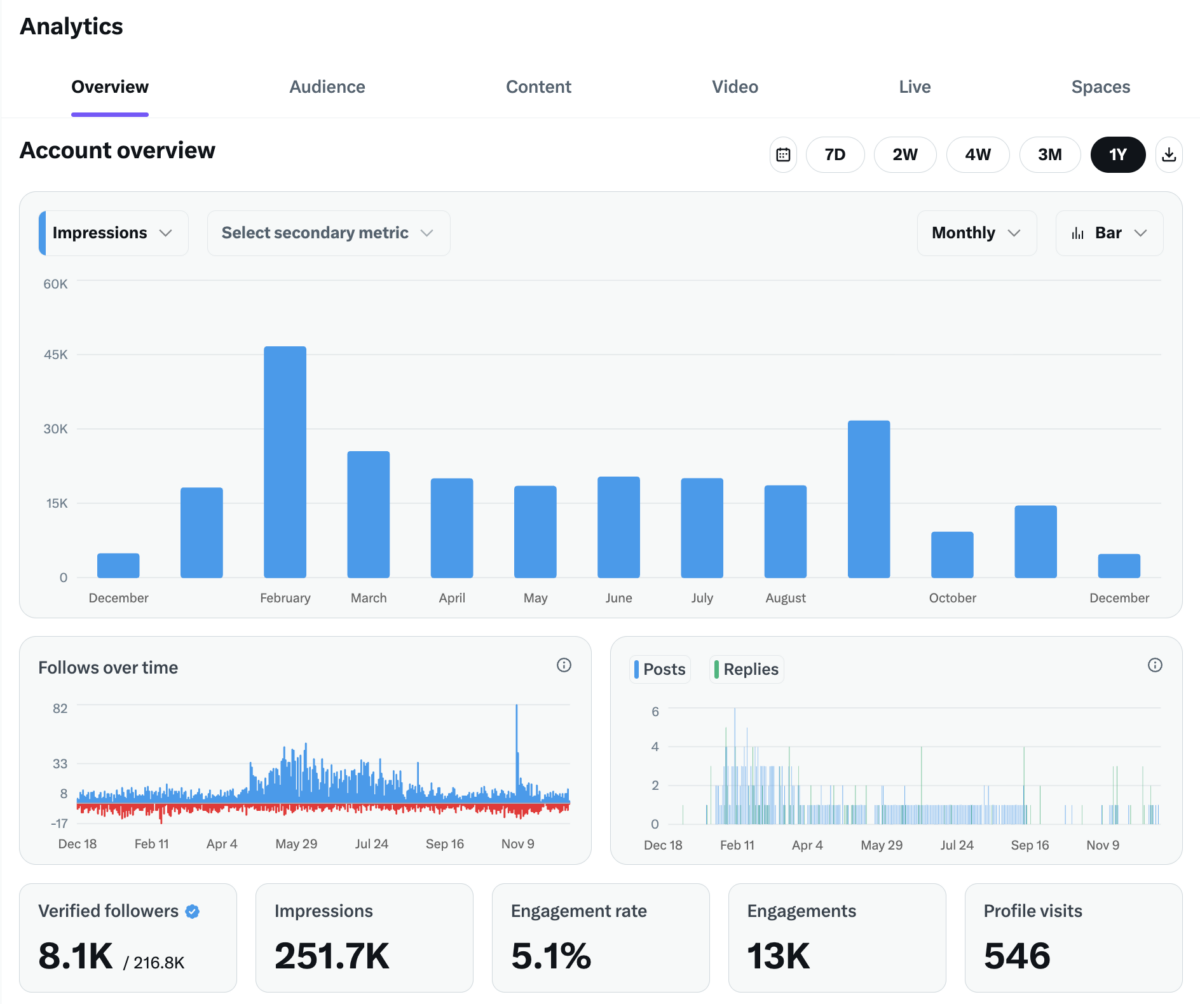Toggle the Replies legend in the chart

[745, 669]
